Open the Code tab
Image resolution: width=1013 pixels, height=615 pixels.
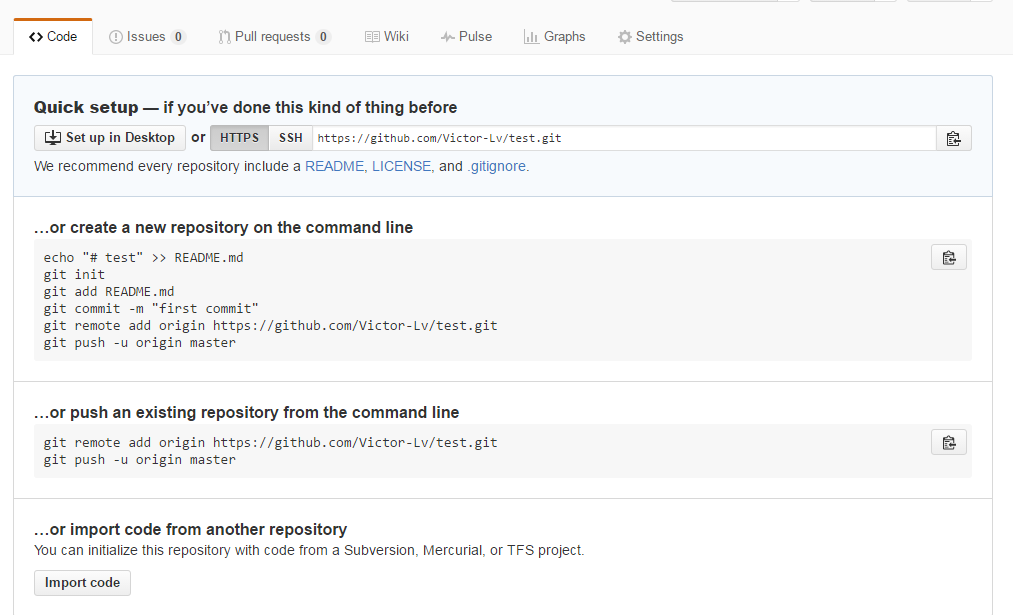(53, 37)
